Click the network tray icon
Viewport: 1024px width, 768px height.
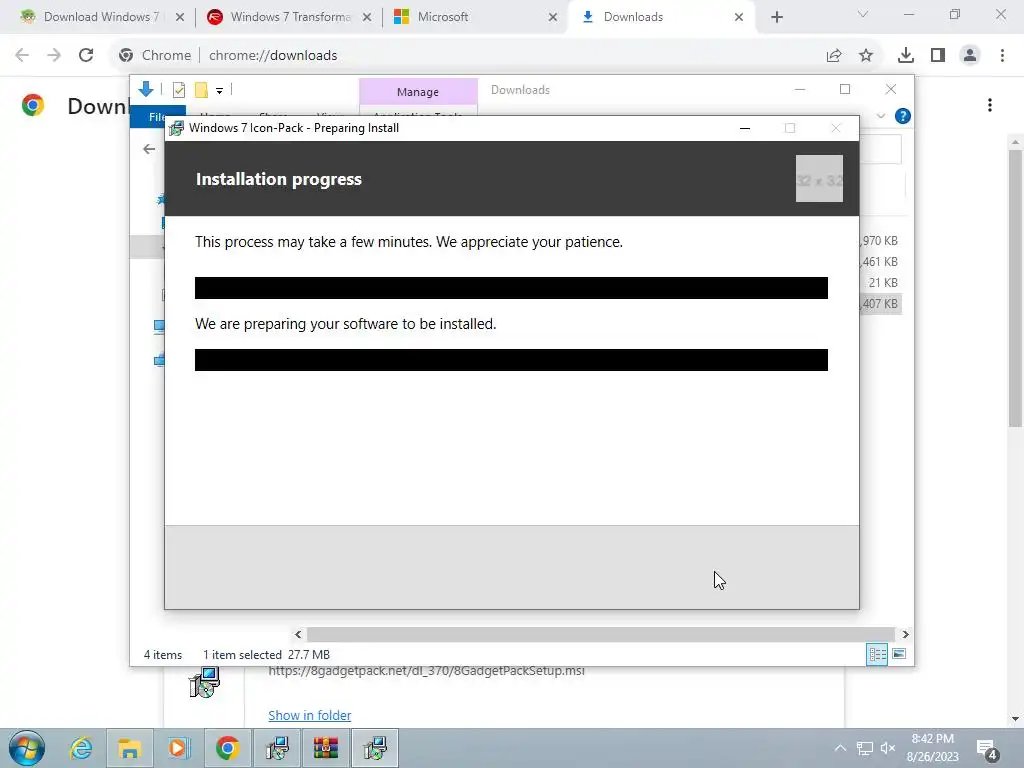click(x=865, y=748)
